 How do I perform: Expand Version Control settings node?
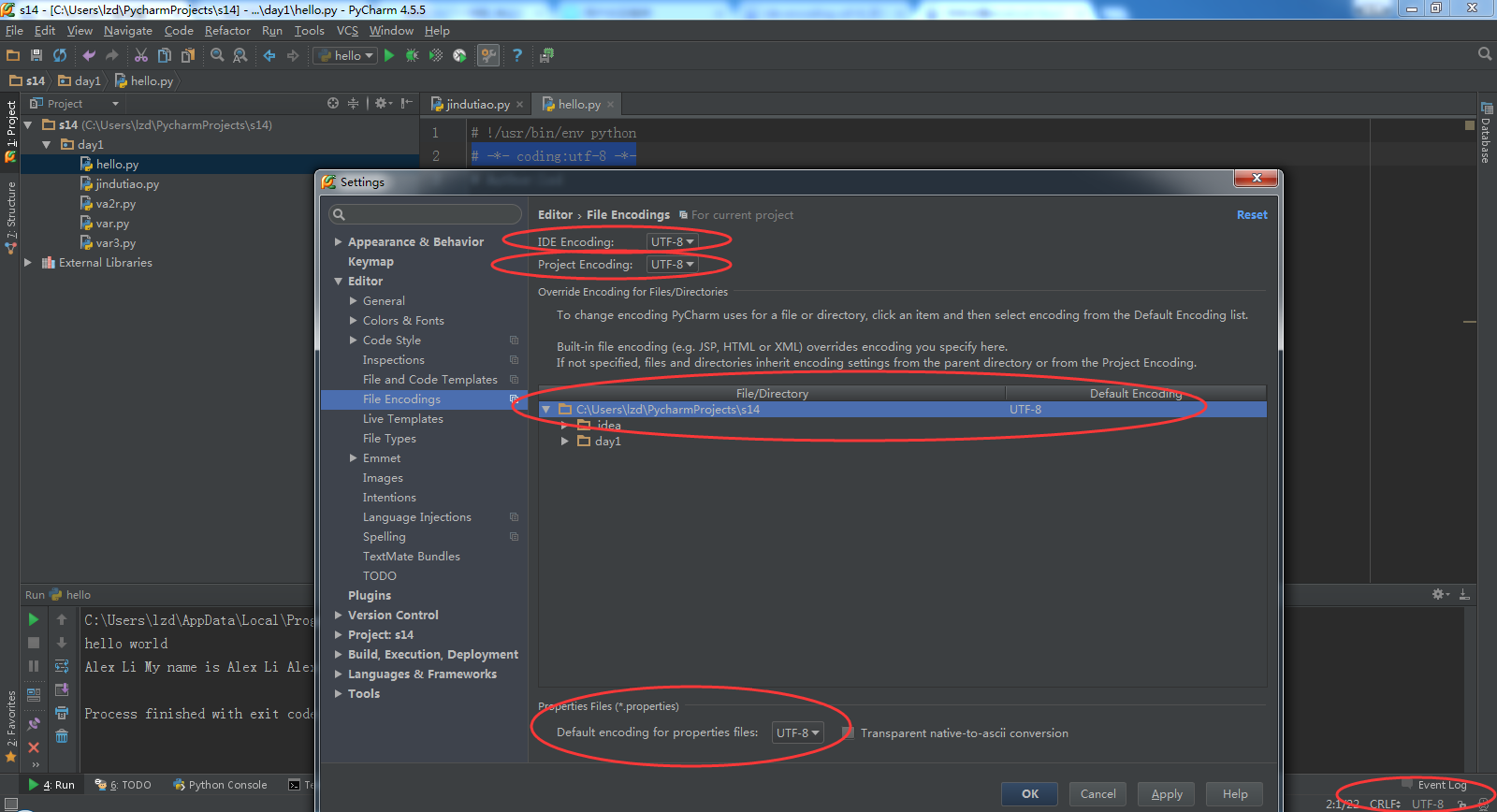coord(338,615)
